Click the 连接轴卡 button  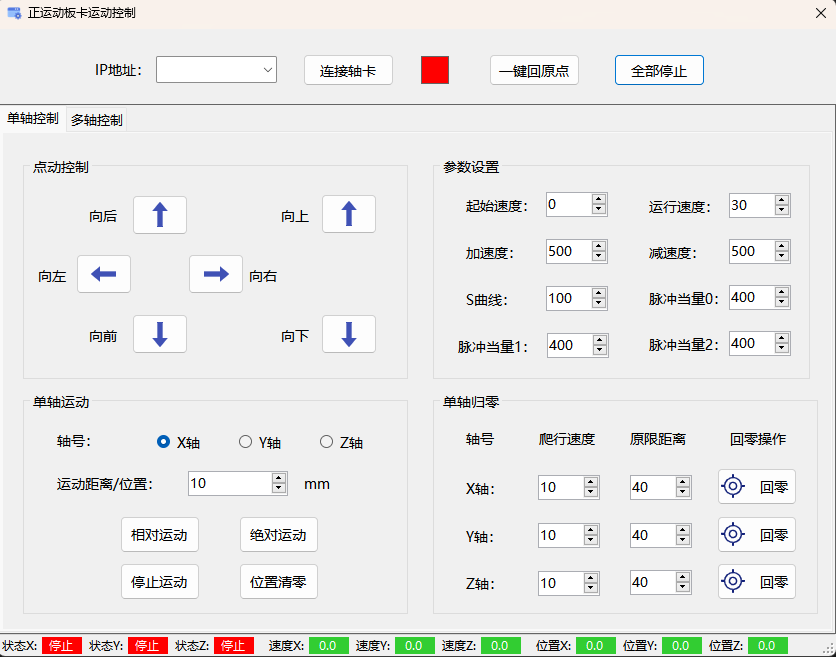click(348, 70)
